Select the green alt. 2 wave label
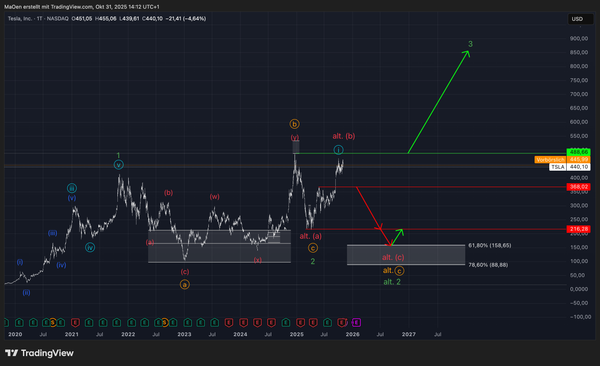This screenshot has width=600, height=366. tap(392, 282)
